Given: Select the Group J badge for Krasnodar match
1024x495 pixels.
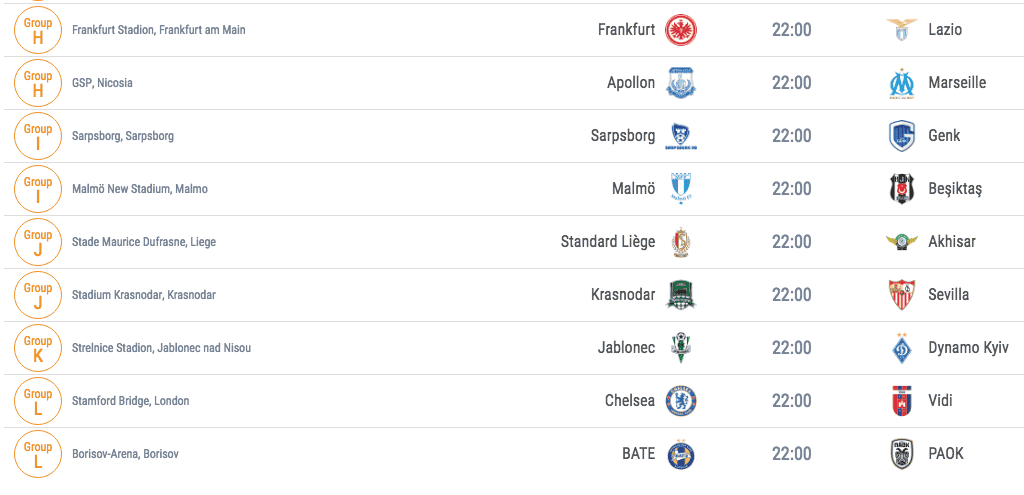Looking at the screenshot, I should pos(38,295).
